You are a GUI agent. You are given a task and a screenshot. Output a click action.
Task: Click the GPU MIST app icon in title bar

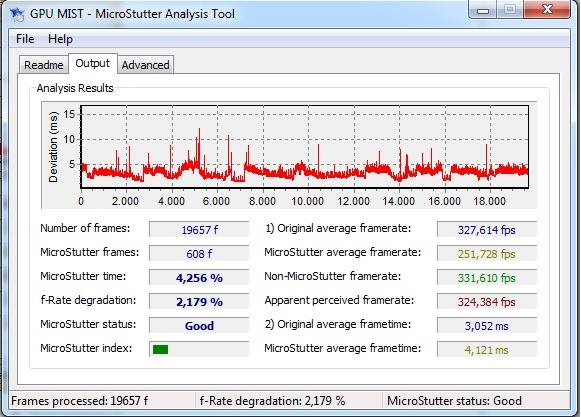pyautogui.click(x=17, y=14)
